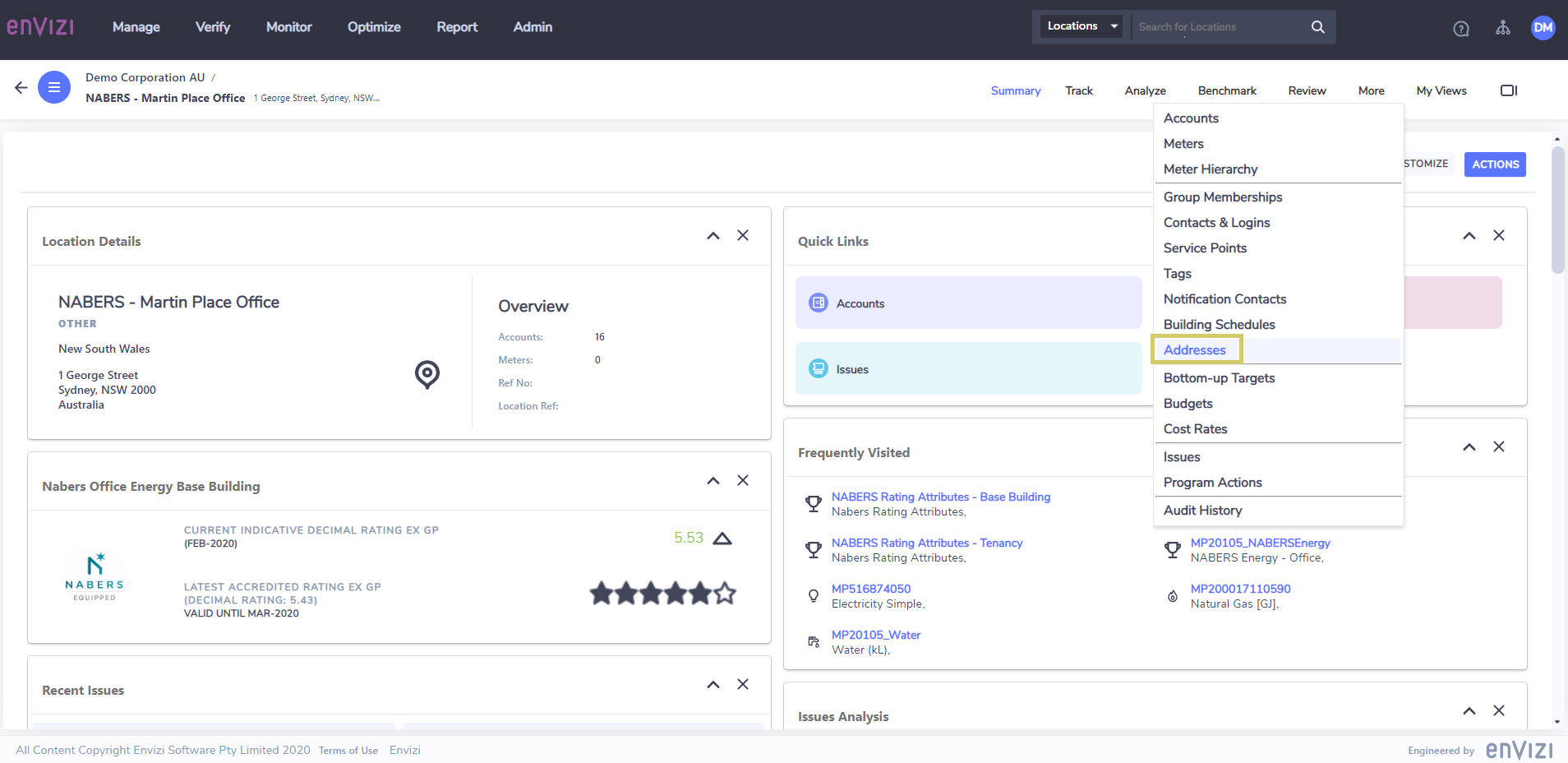1568x763 pixels.
Task: Collapse the Nabers Office Energy Base Building panel
Action: click(713, 481)
